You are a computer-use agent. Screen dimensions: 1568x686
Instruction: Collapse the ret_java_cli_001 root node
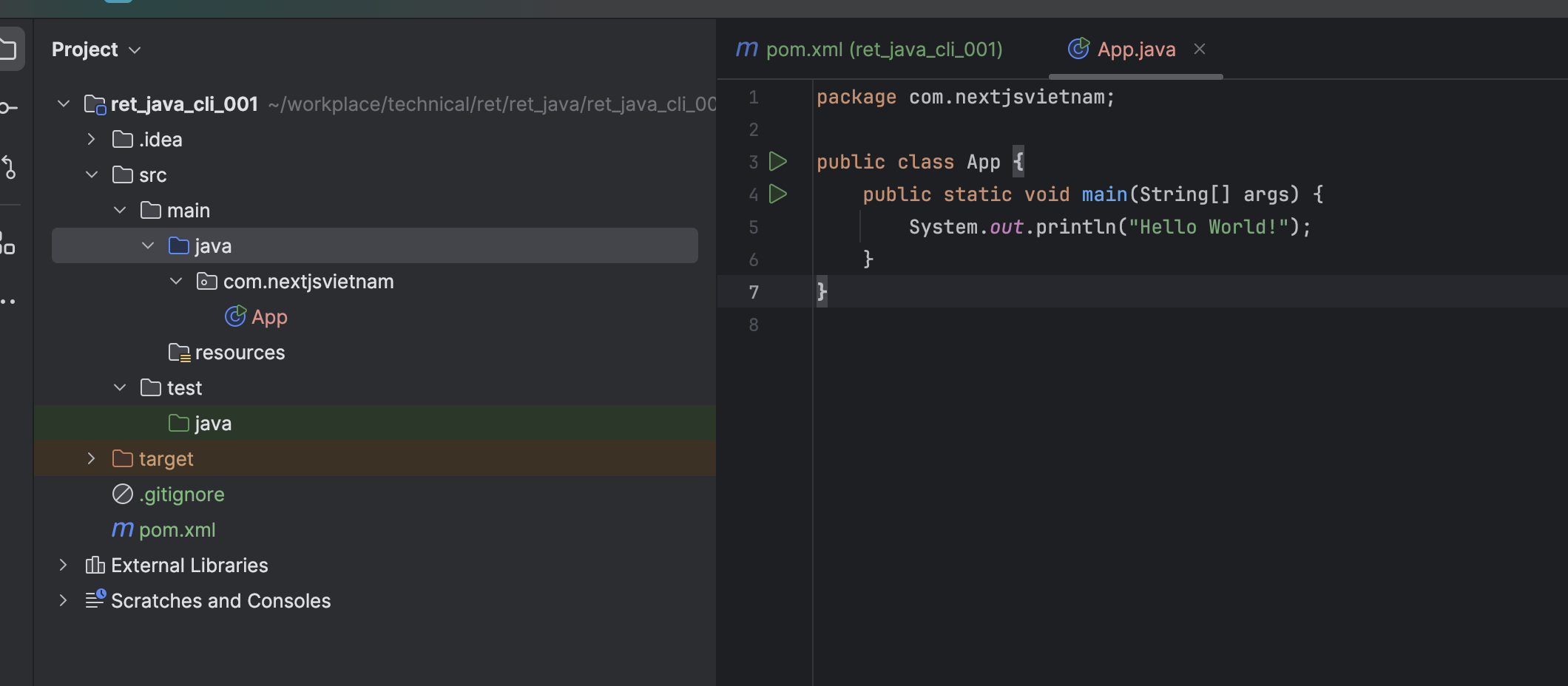[64, 103]
